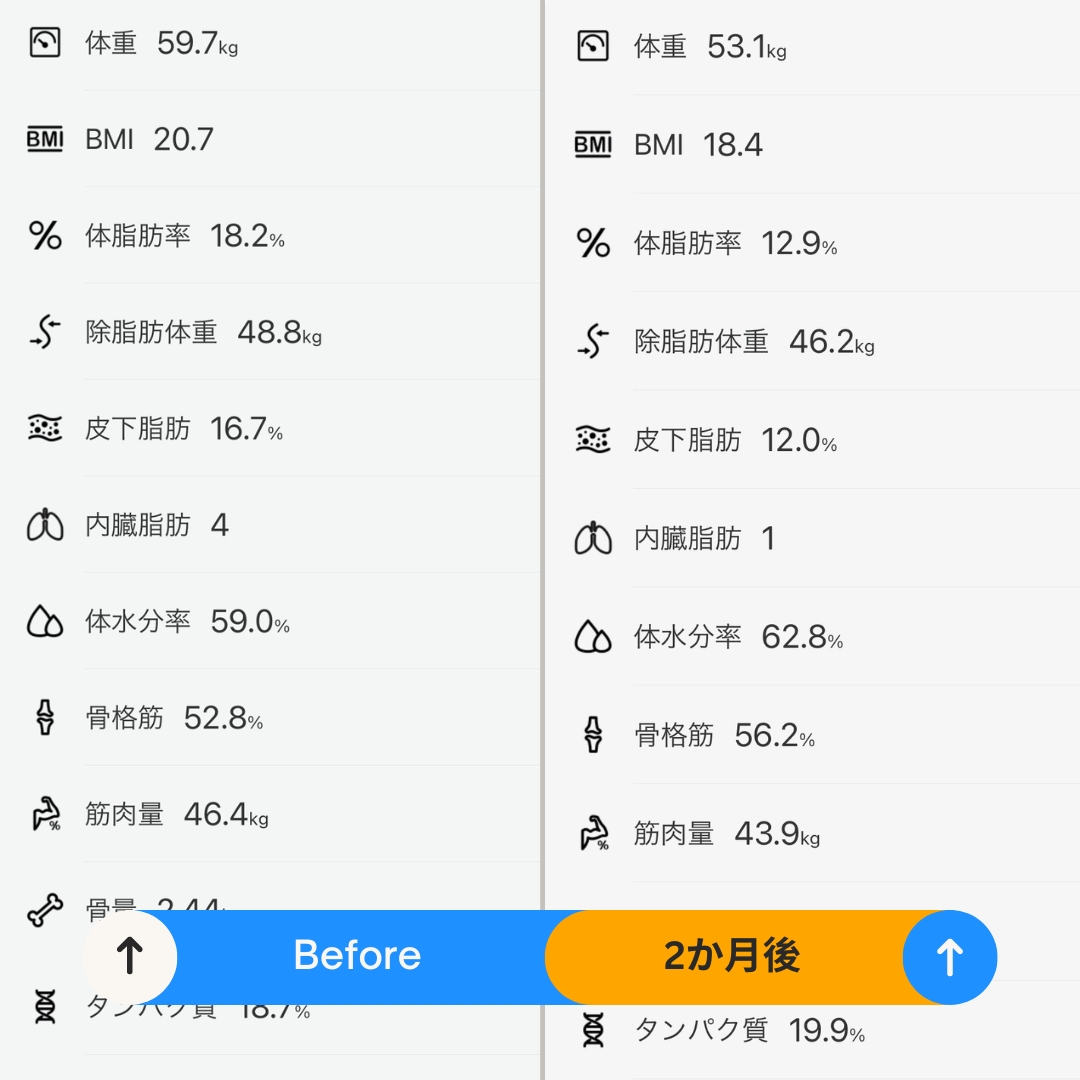Tap the bone icon for 骨量 in Before panel
The height and width of the screenshot is (1080, 1080).
coord(45,910)
